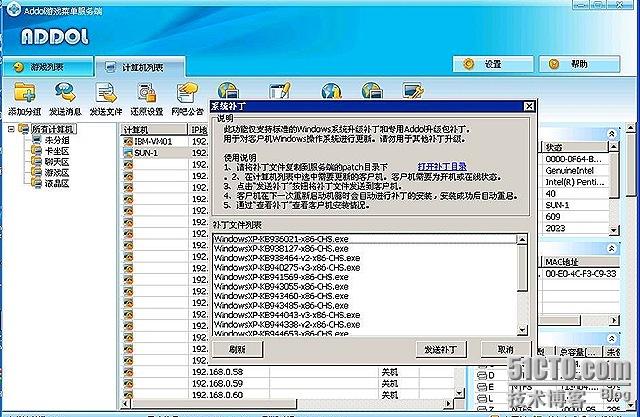Click the Addol app icon in the title bar
This screenshot has width=640, height=417.
tap(13, 9)
